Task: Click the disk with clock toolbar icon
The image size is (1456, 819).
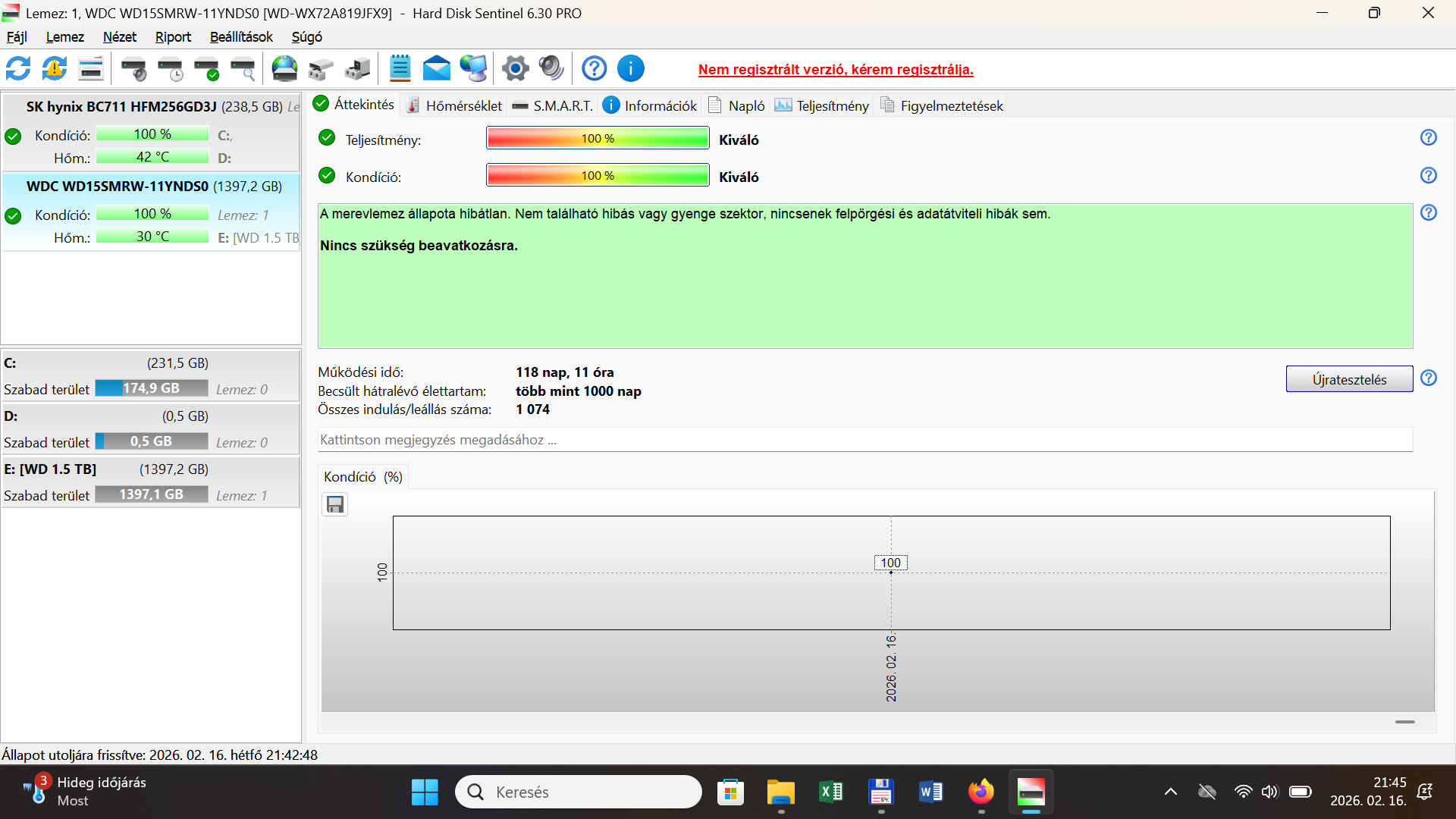Action: click(171, 69)
